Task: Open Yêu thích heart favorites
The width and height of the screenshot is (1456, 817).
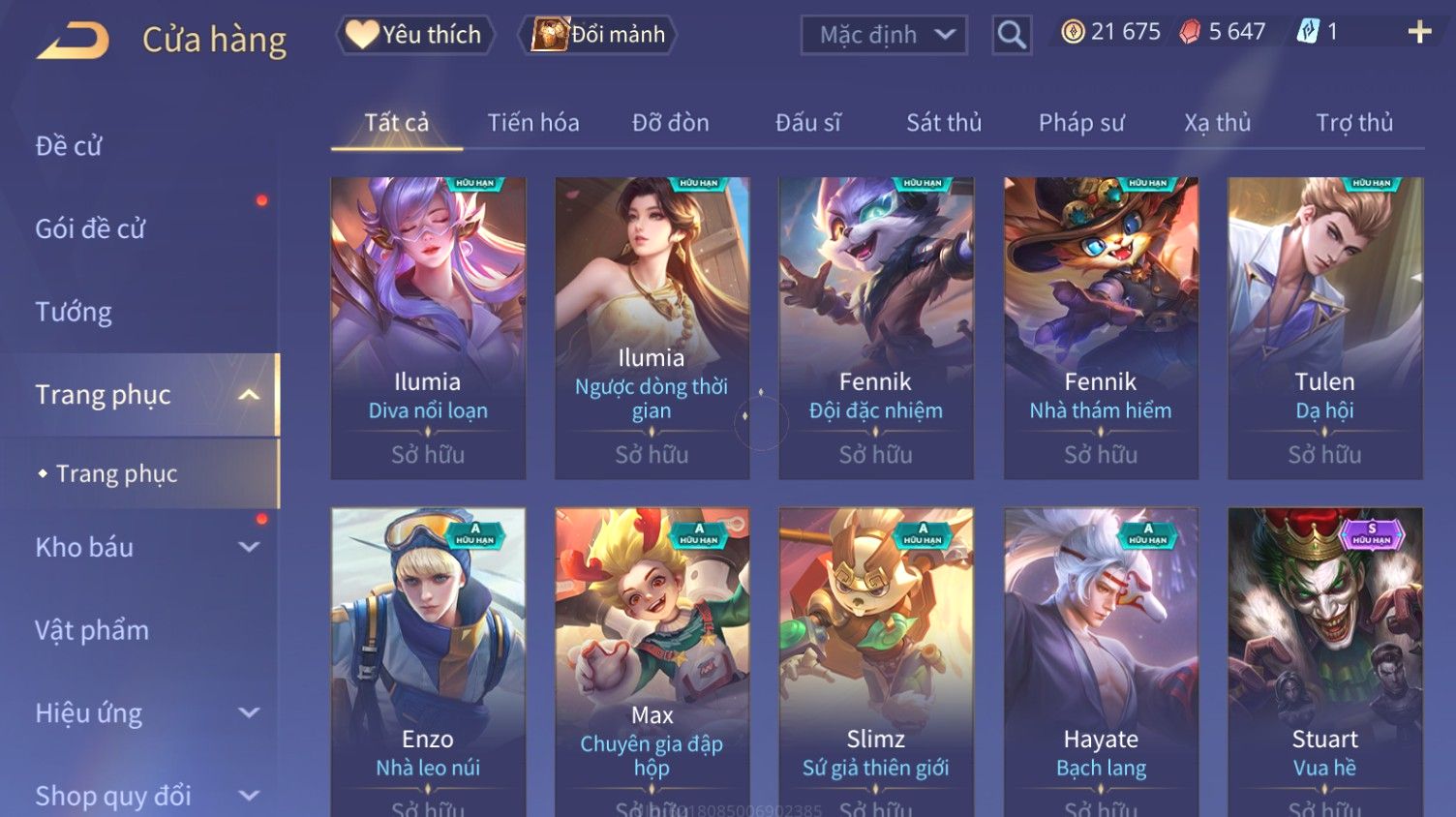Action: tap(414, 35)
